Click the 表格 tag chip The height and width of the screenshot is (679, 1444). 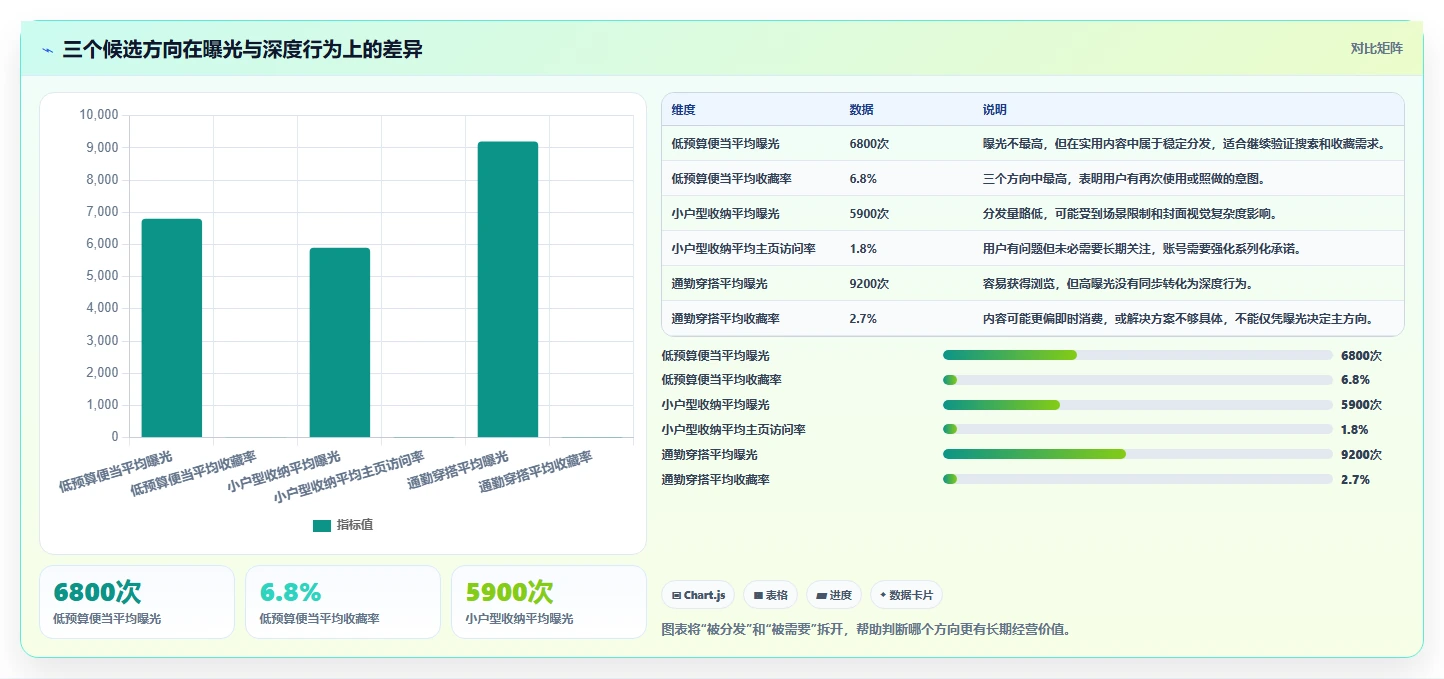coord(770,595)
